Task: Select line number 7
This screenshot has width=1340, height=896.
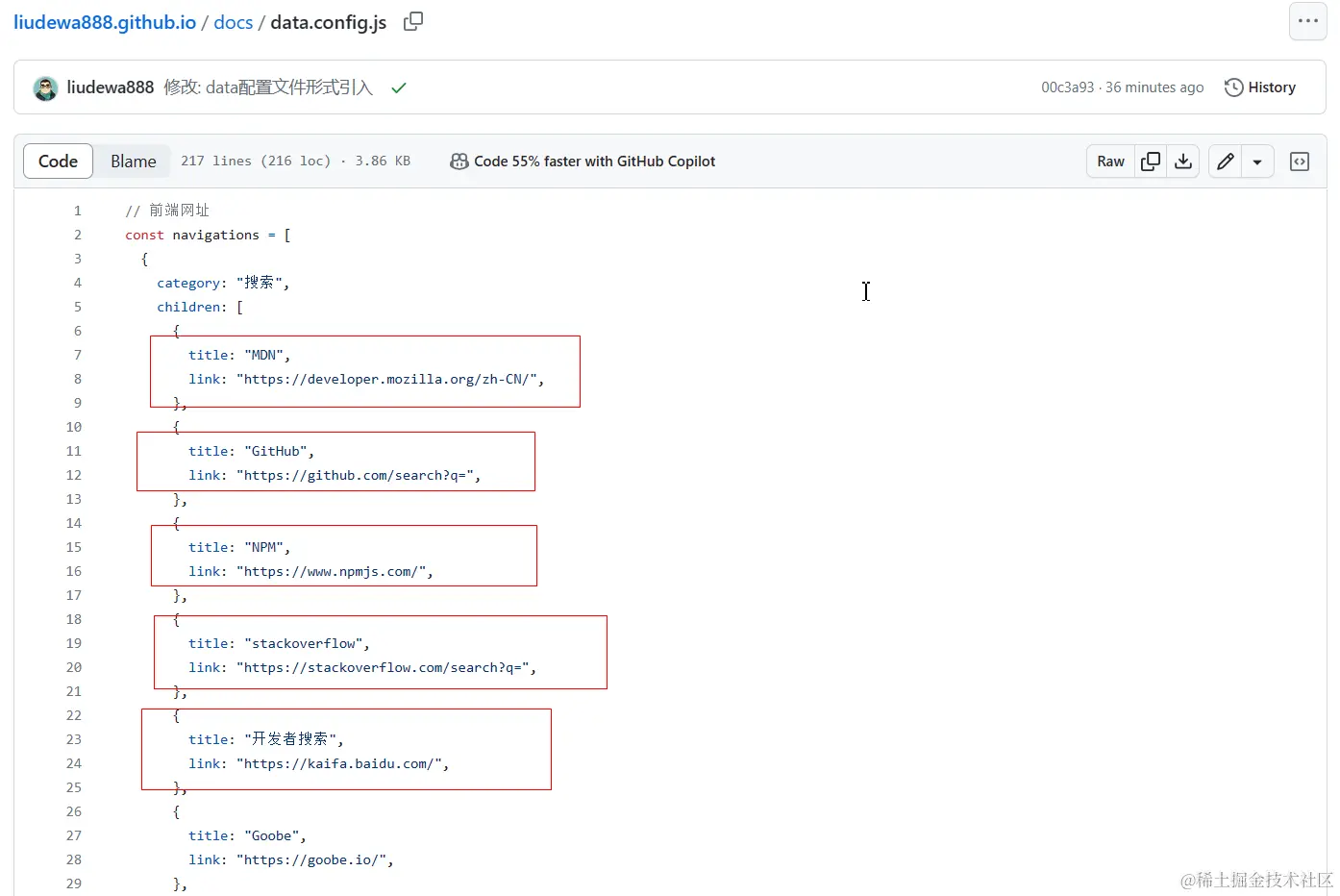Action: [x=78, y=355]
